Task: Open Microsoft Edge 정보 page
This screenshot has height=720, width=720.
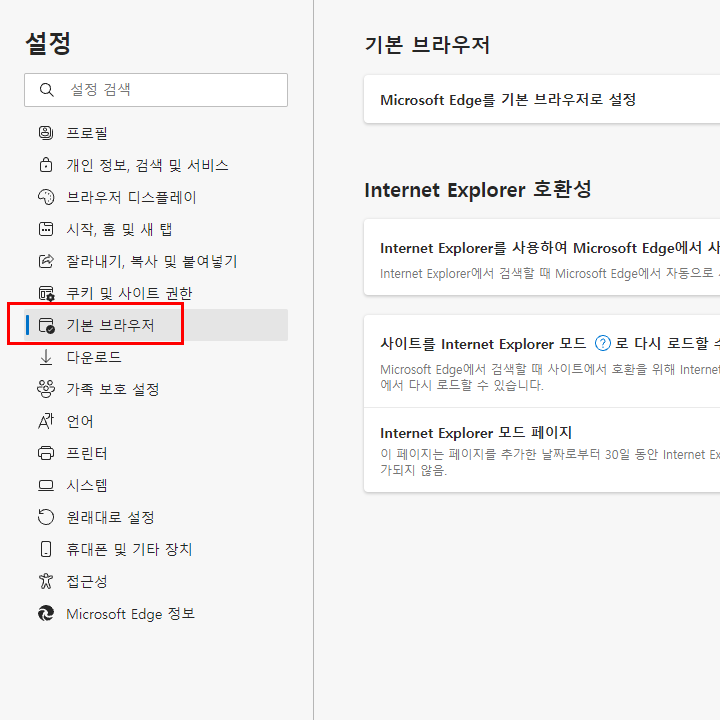Action: tap(156, 613)
